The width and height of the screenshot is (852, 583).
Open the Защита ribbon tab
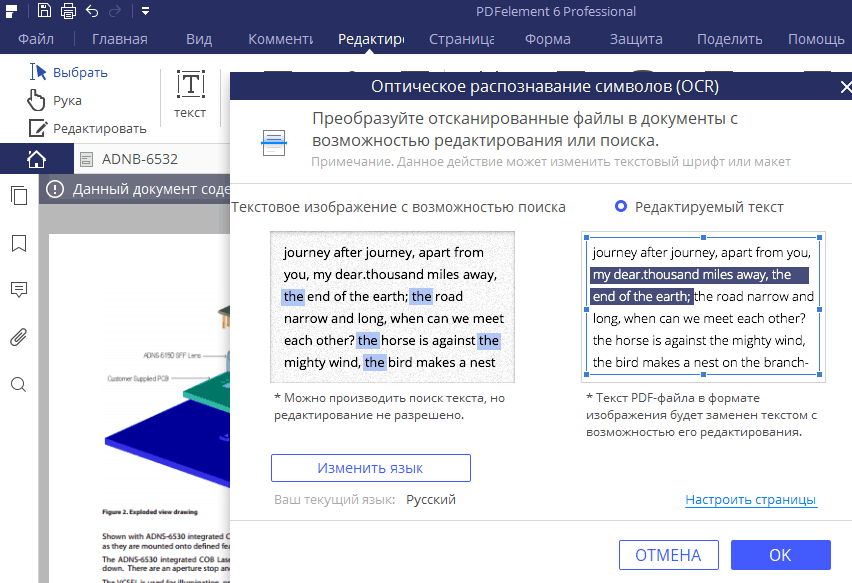(635, 39)
